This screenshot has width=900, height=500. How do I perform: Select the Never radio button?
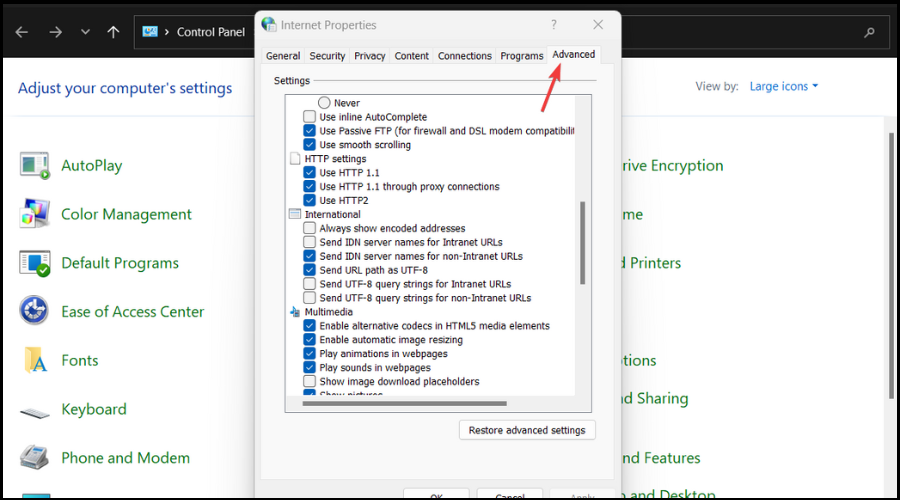click(x=324, y=103)
